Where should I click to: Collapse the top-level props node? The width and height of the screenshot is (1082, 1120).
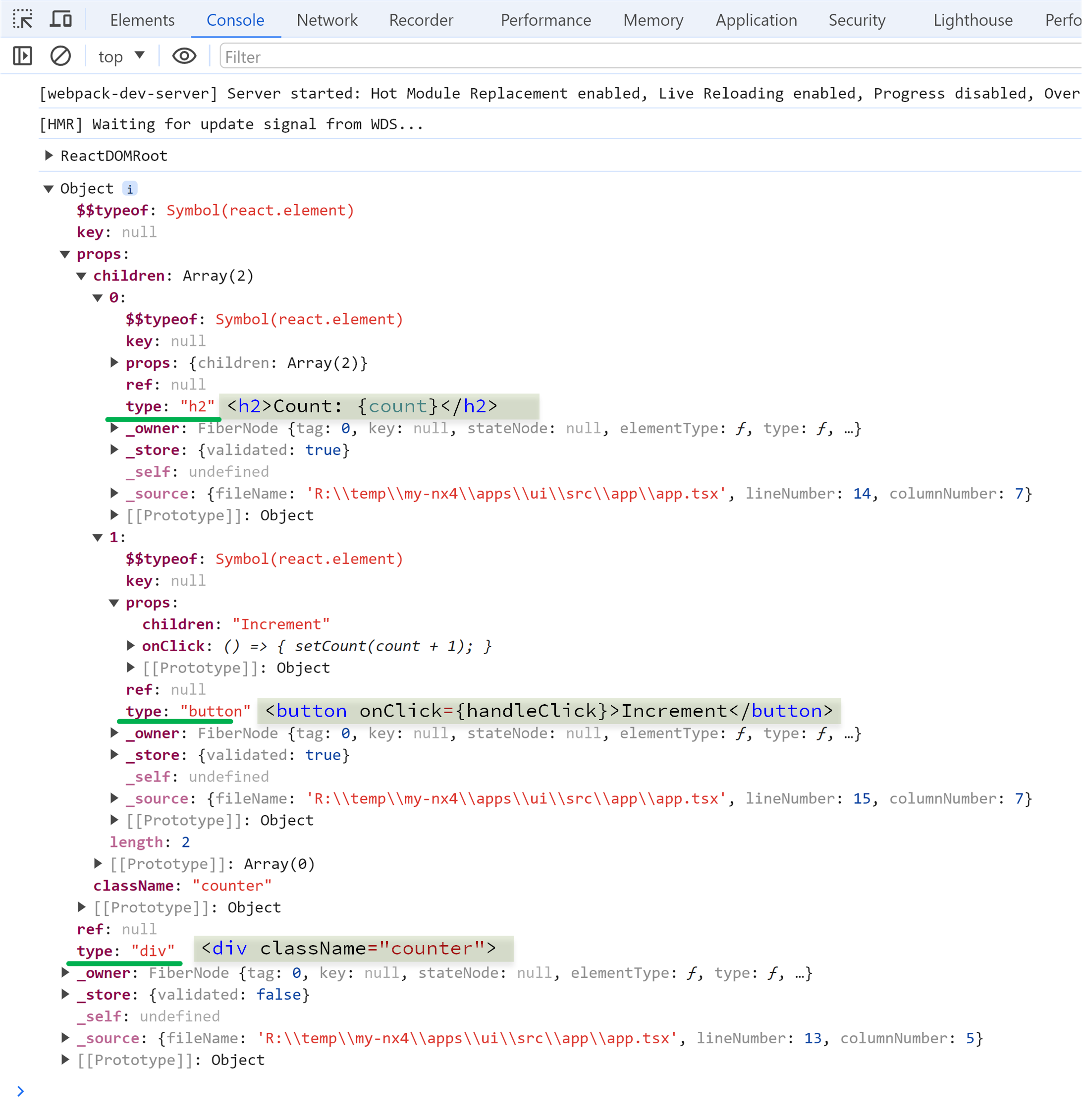[x=65, y=254]
